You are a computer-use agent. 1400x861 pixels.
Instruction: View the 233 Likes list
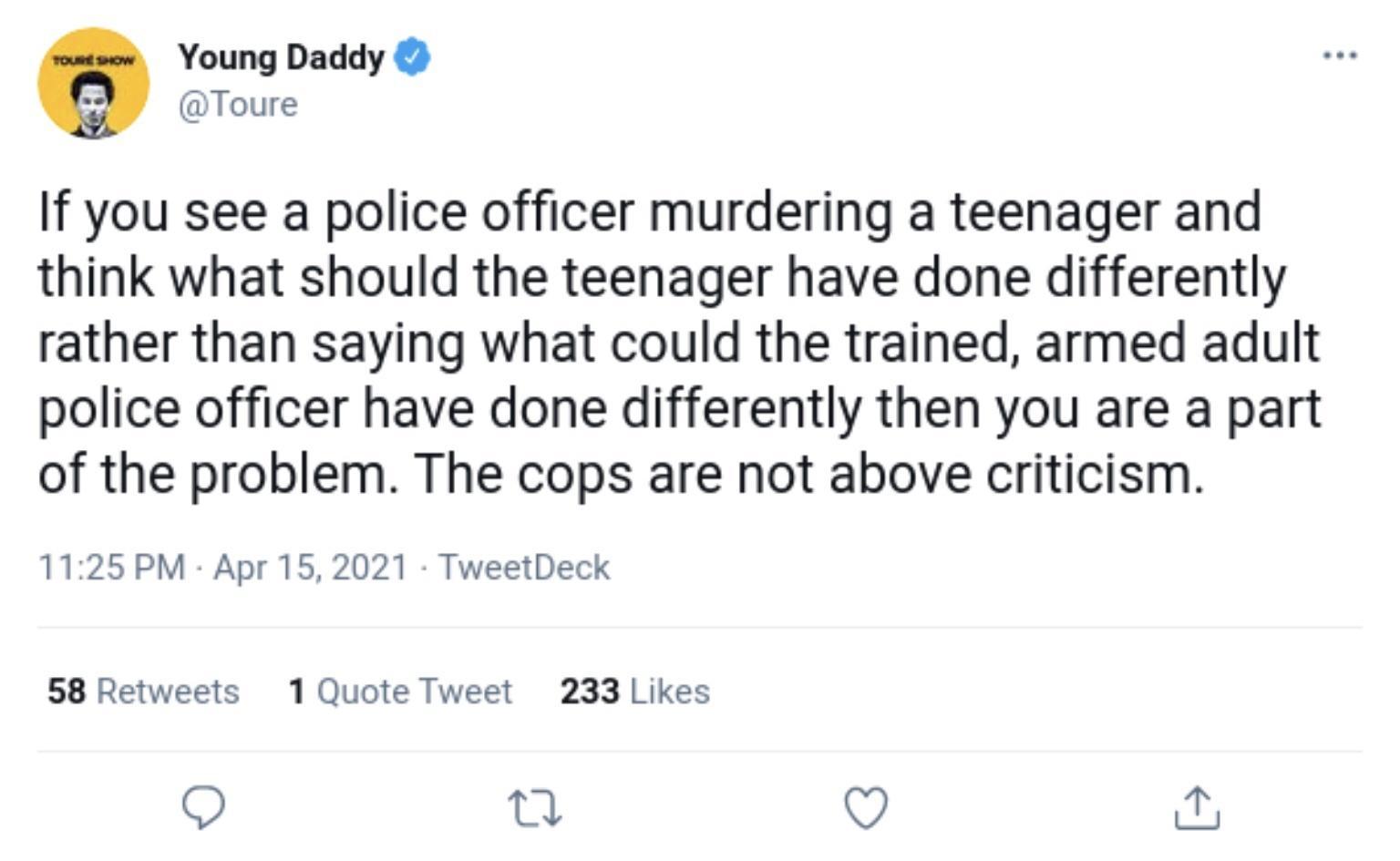[x=634, y=692]
